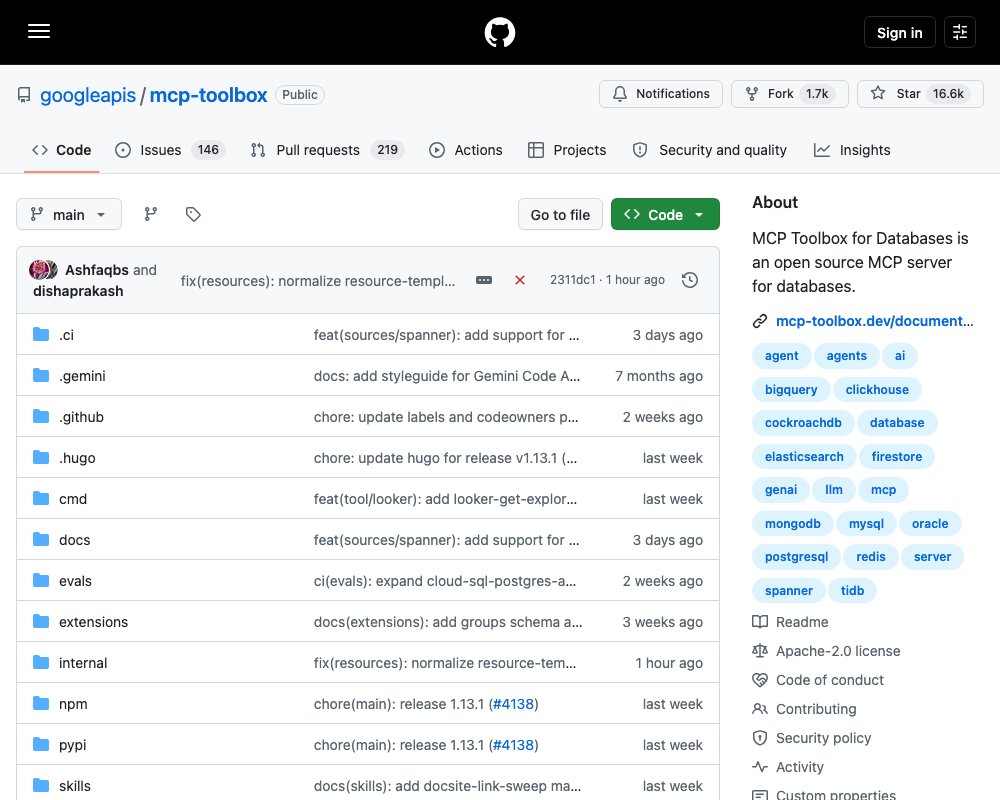The height and width of the screenshot is (800, 1000).
Task: Open the dishaprakash author link
Action: point(78,291)
